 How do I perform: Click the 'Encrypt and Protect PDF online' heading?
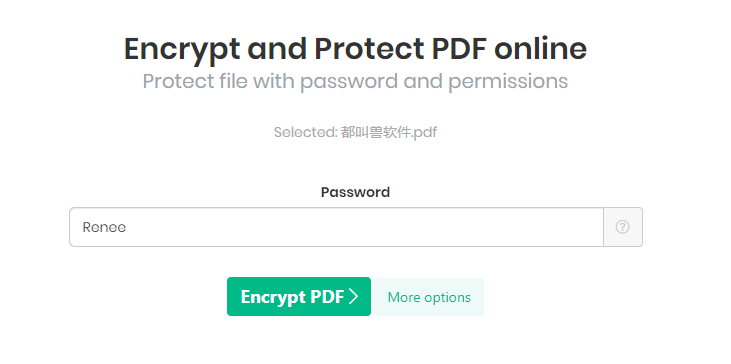[355, 48]
